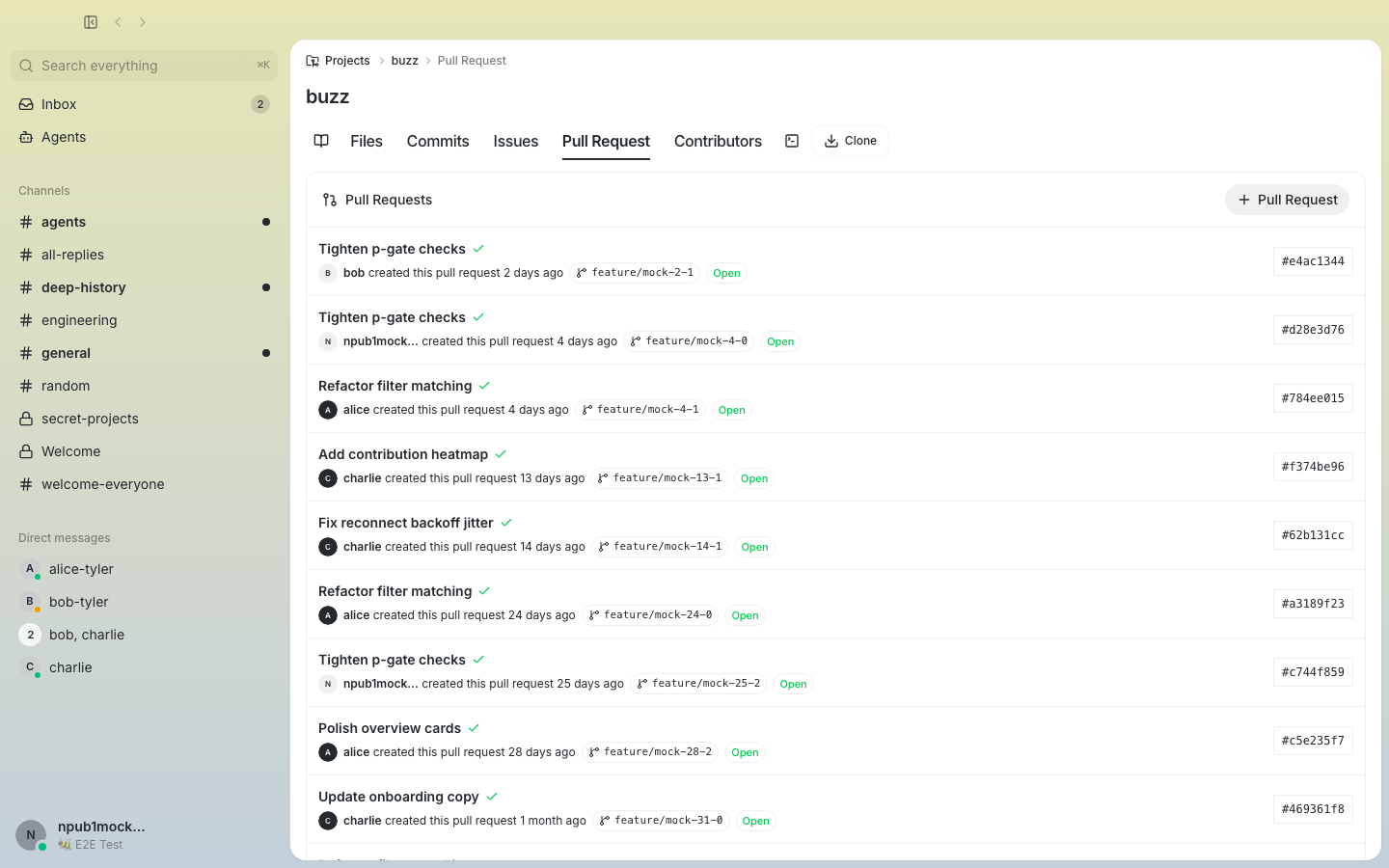Open Polish overview cards pull request
Image resolution: width=1389 pixels, height=868 pixels.
point(390,728)
